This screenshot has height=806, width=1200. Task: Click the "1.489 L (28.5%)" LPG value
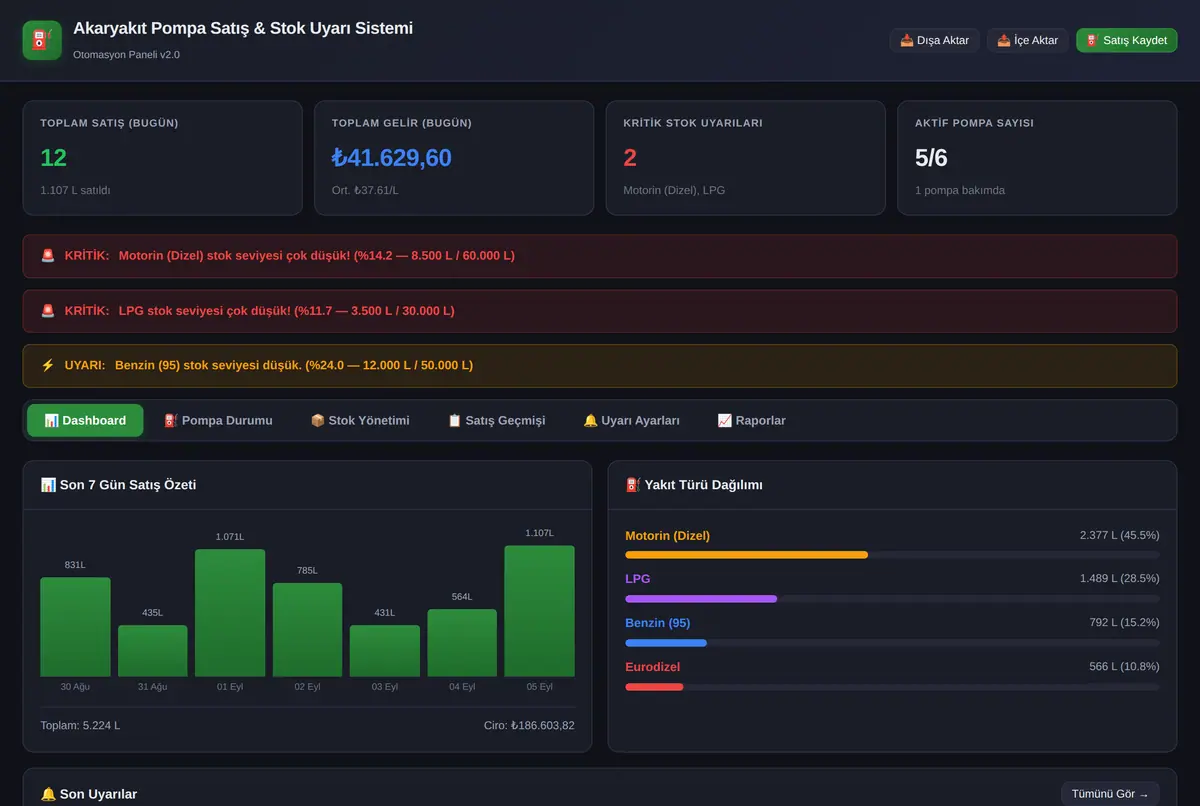point(1120,578)
